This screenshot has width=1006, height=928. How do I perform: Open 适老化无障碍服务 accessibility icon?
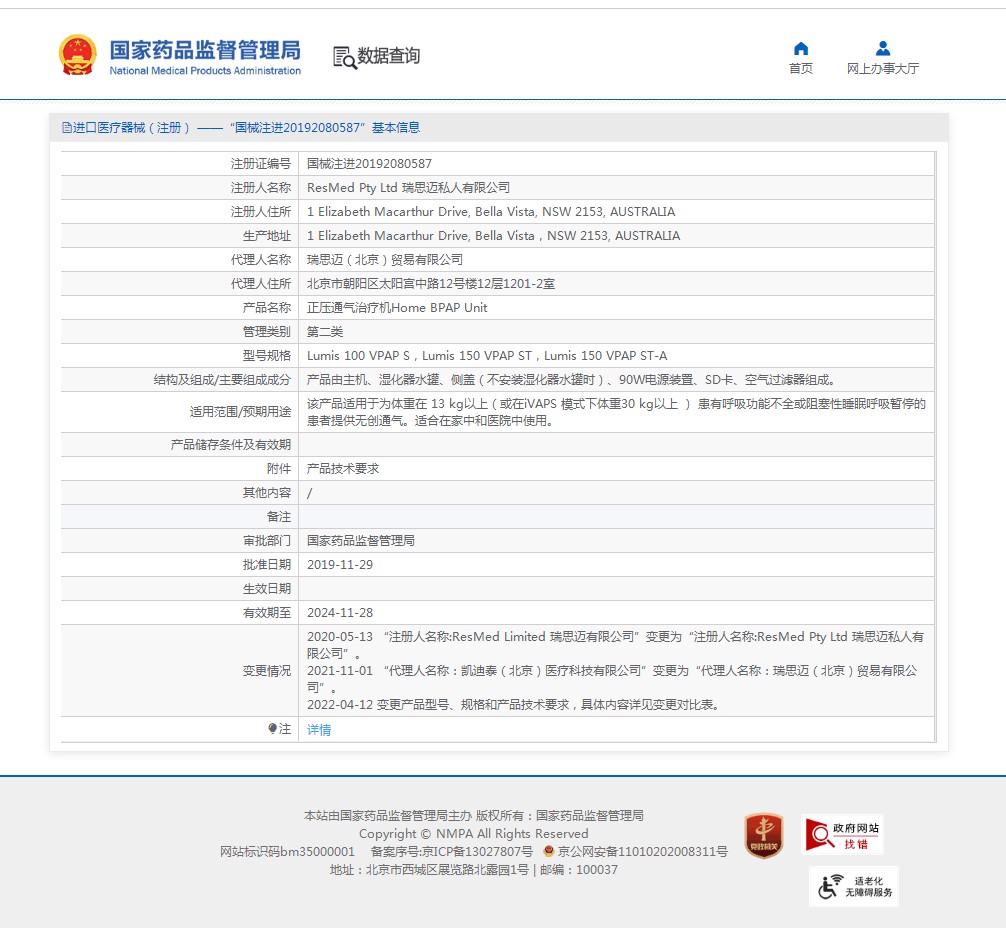point(854,886)
